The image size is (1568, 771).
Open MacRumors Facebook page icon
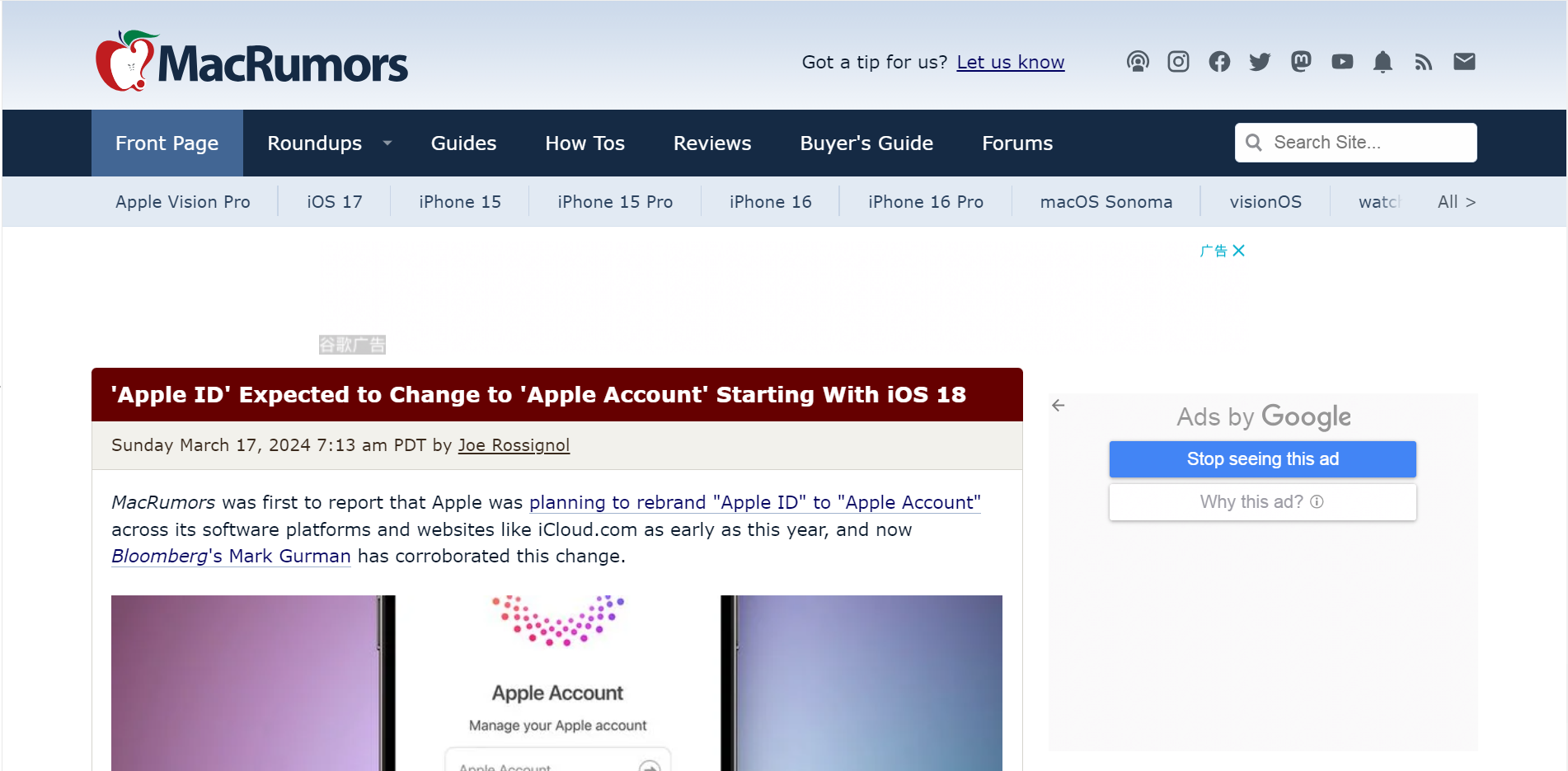point(1219,62)
